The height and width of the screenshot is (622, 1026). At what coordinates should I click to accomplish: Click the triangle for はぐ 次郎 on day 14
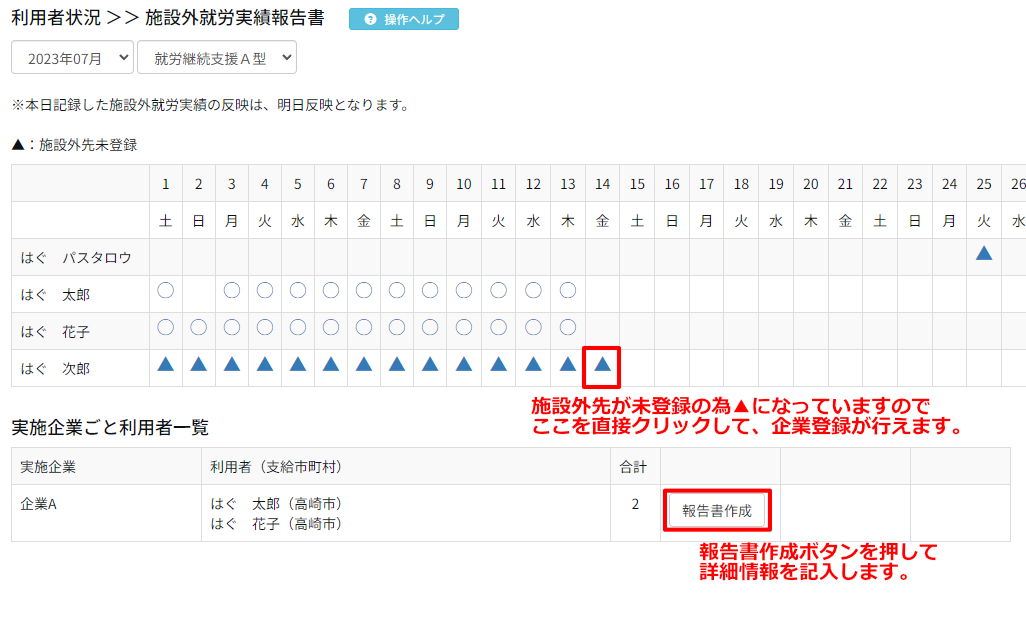(x=602, y=365)
